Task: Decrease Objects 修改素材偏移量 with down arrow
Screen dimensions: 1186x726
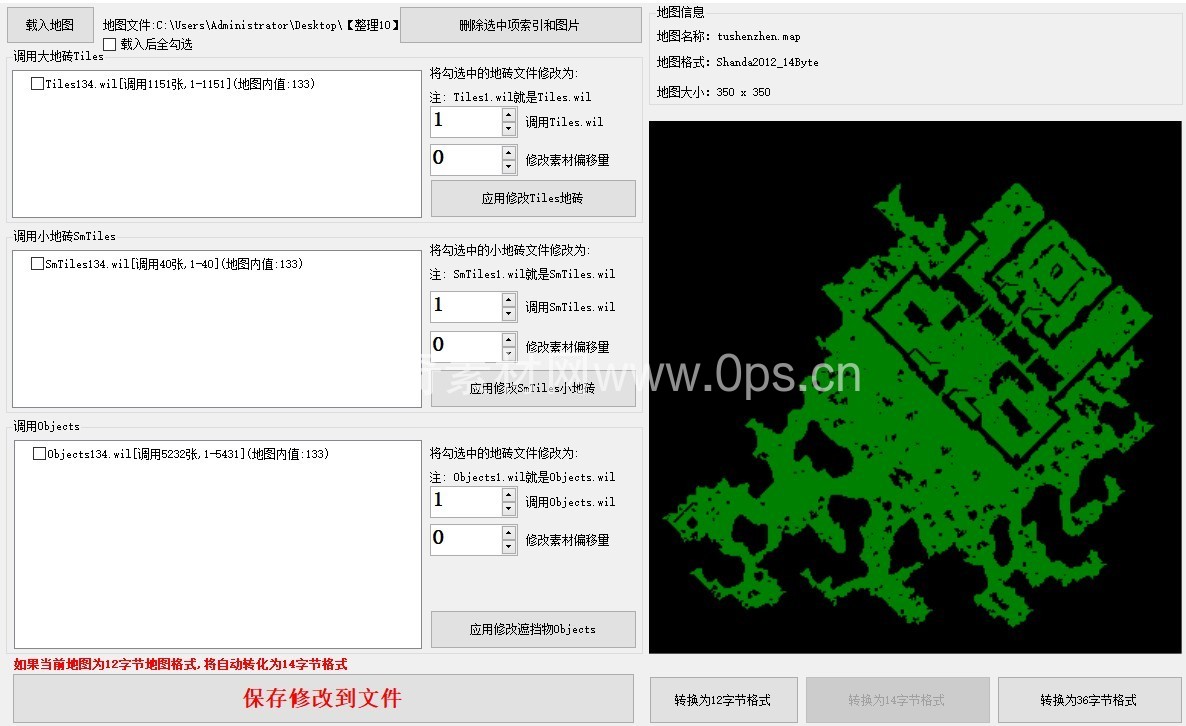Action: point(509,547)
